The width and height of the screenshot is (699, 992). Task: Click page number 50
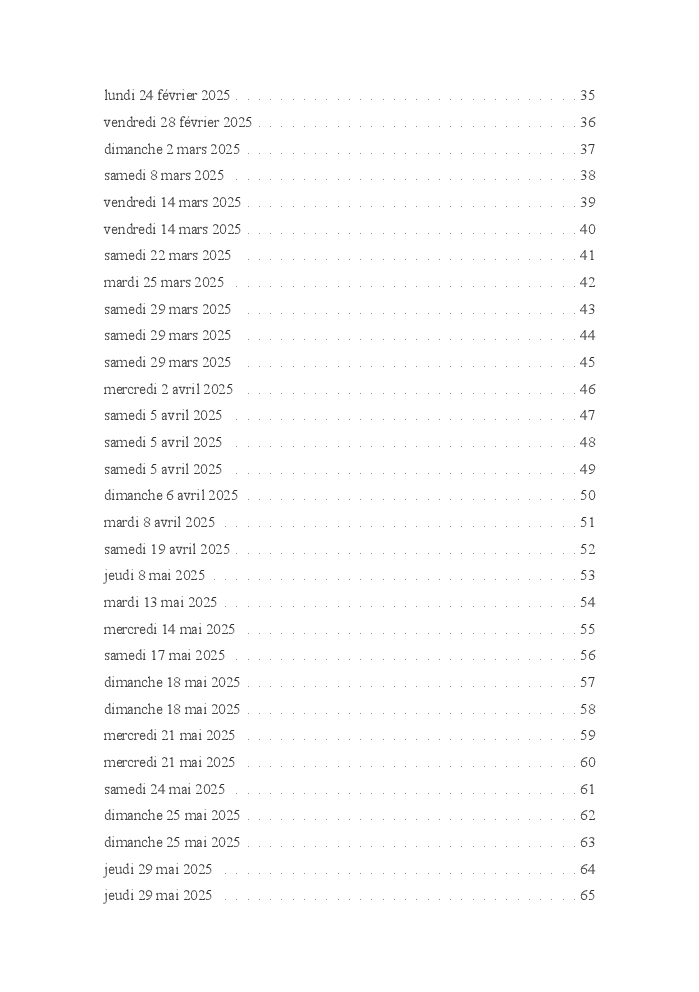coord(588,495)
